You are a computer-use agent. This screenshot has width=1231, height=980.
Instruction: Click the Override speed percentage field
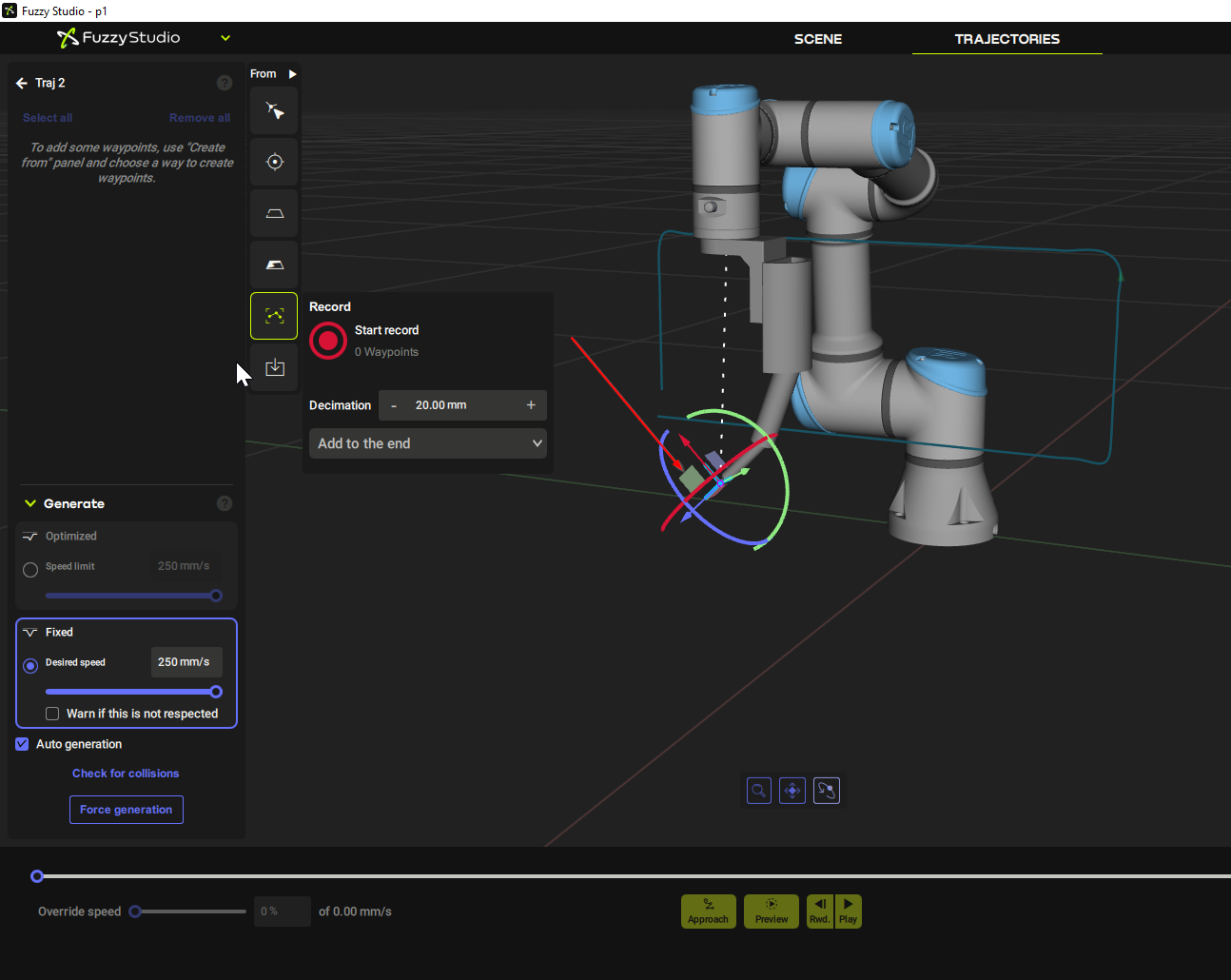click(x=282, y=911)
